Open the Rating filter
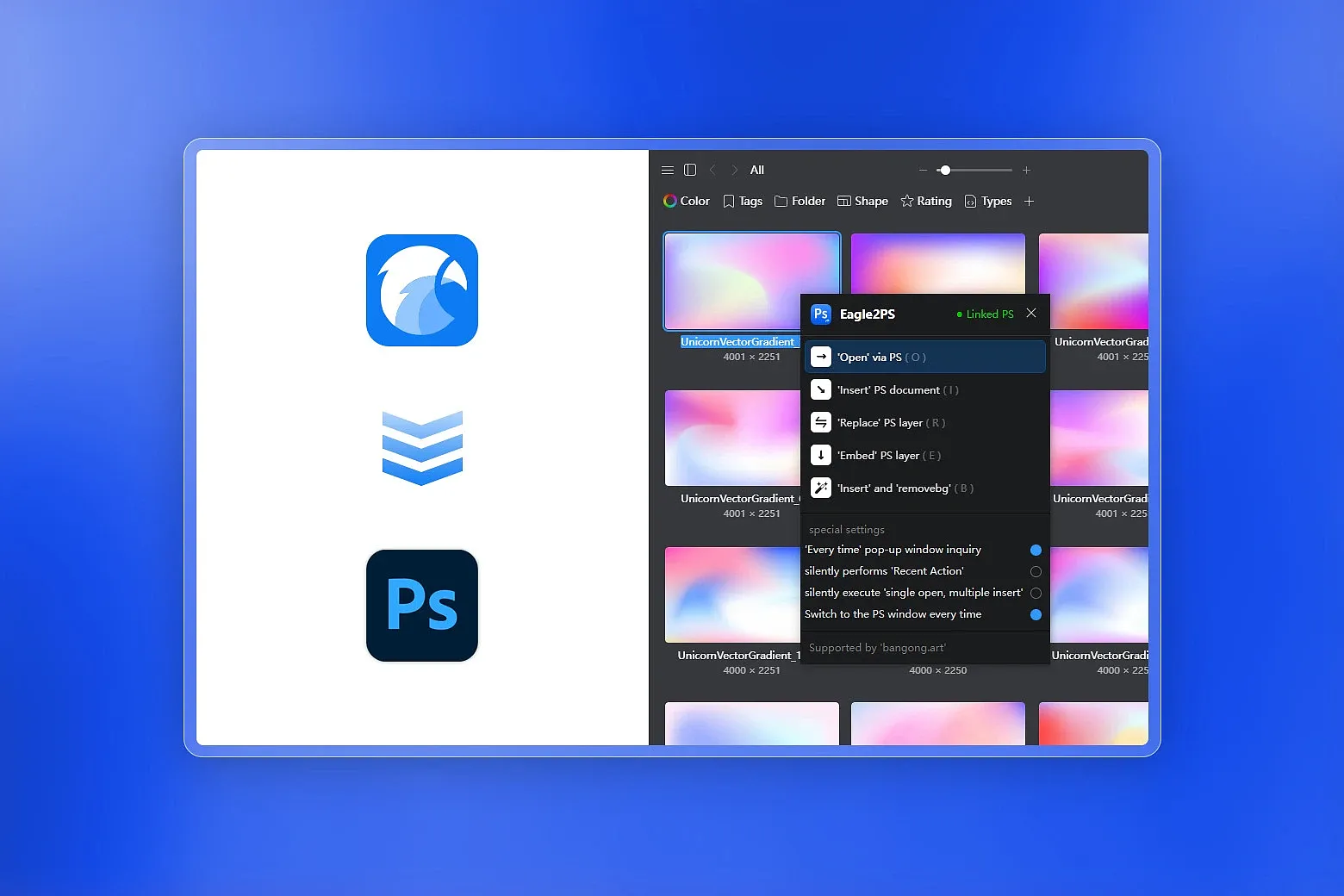The image size is (1344, 896). point(926,201)
